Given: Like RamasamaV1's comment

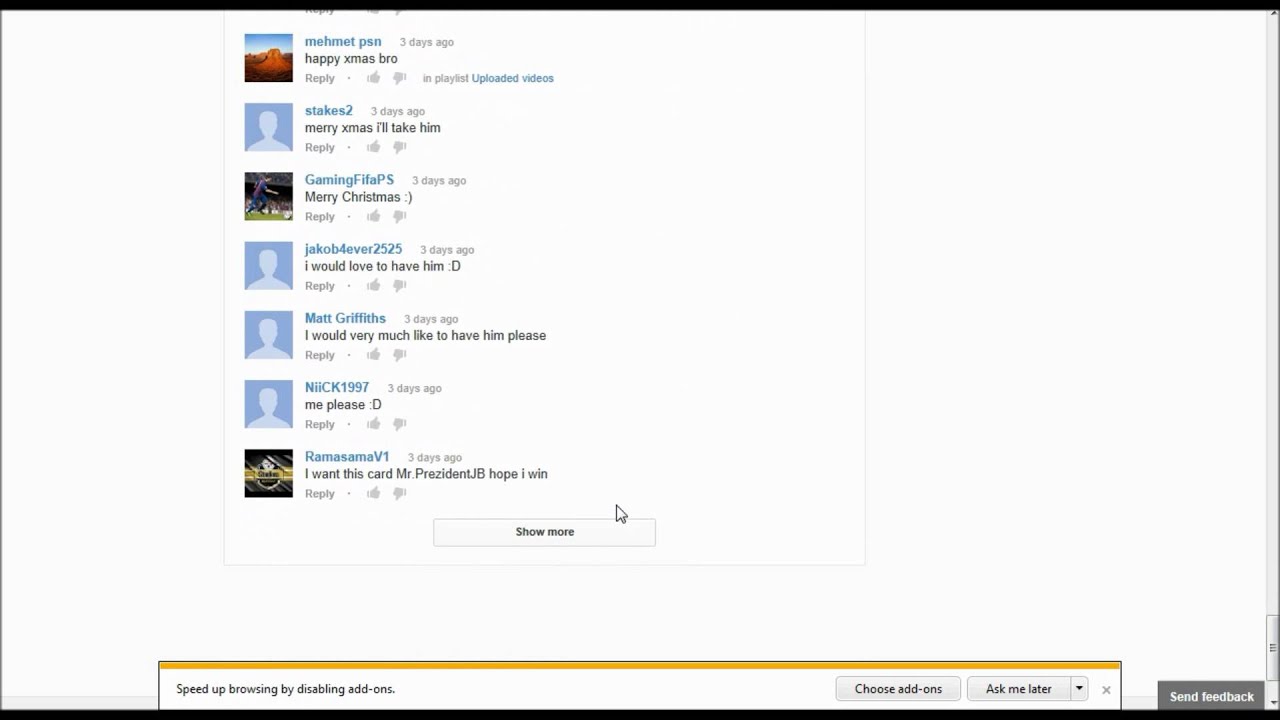Looking at the screenshot, I should pos(373,493).
